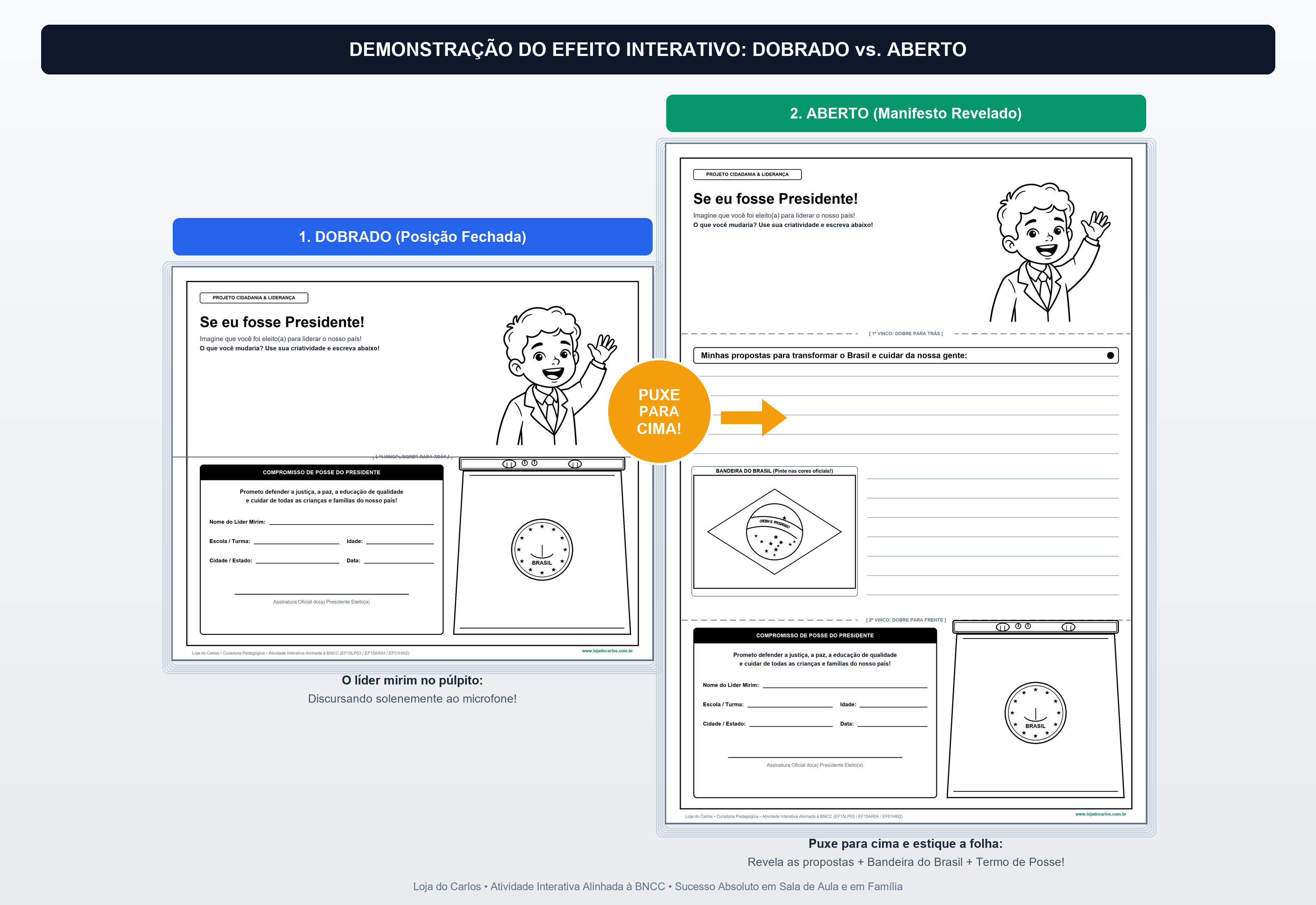Click microphone panel atop open sheet's podium

coord(1036,627)
